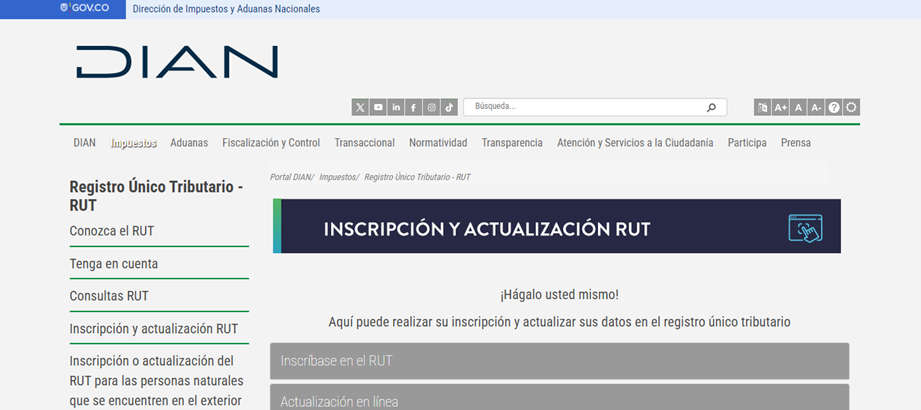
Task: Open DIAN's X (Twitter) profile icon
Action: 360,107
